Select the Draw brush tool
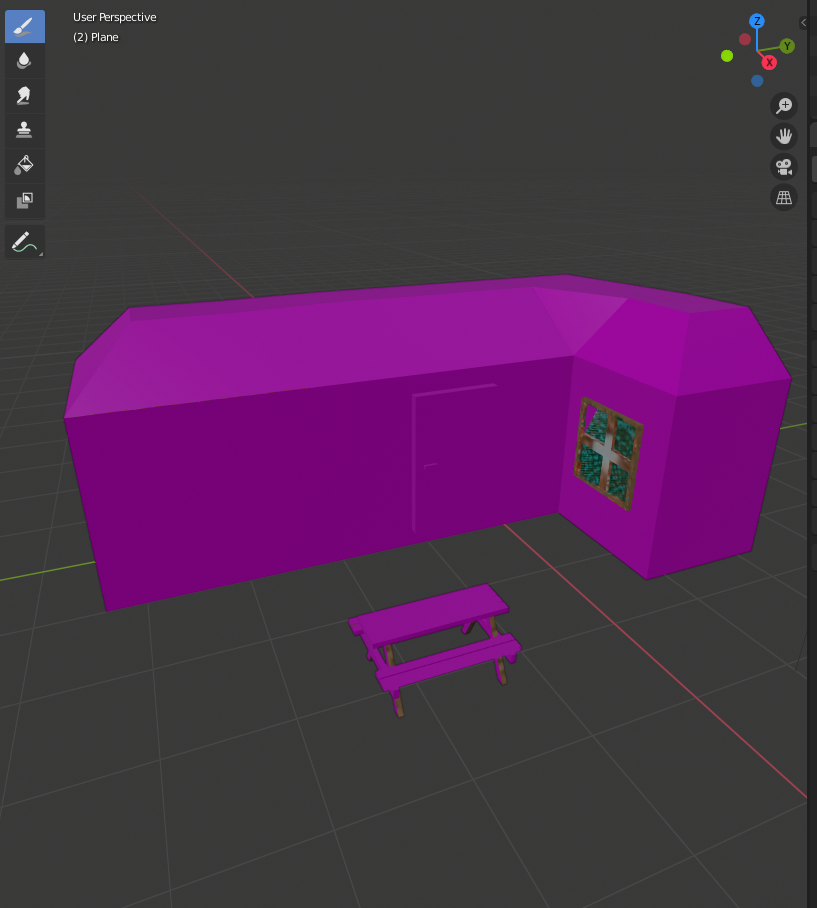This screenshot has height=908, width=817. click(x=24, y=27)
